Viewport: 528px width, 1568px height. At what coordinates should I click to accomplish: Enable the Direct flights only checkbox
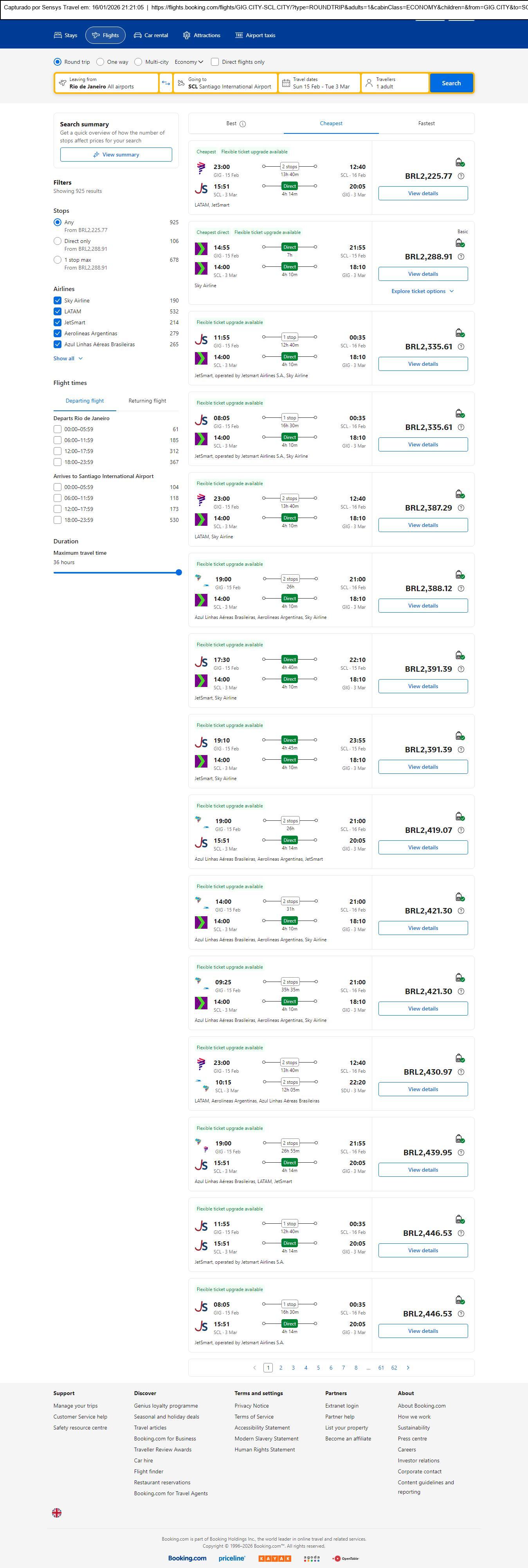click(x=215, y=62)
